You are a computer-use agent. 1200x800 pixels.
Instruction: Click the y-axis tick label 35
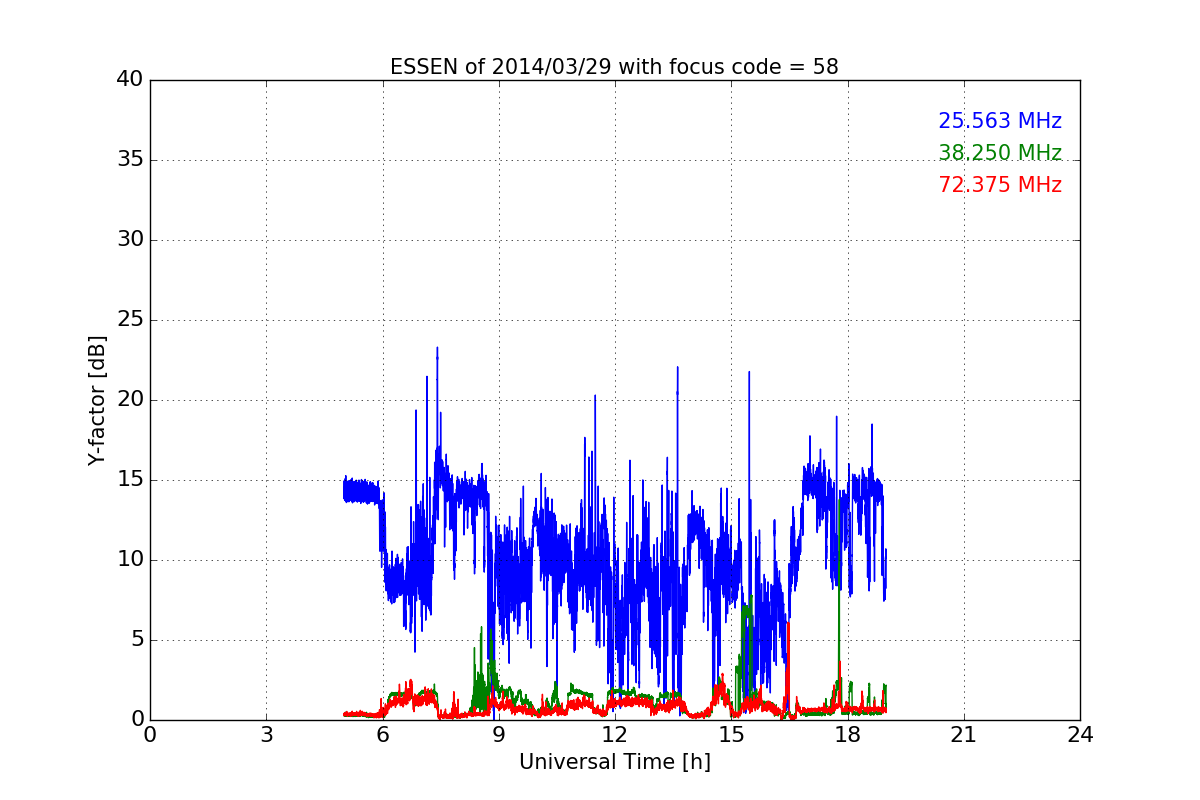point(129,160)
